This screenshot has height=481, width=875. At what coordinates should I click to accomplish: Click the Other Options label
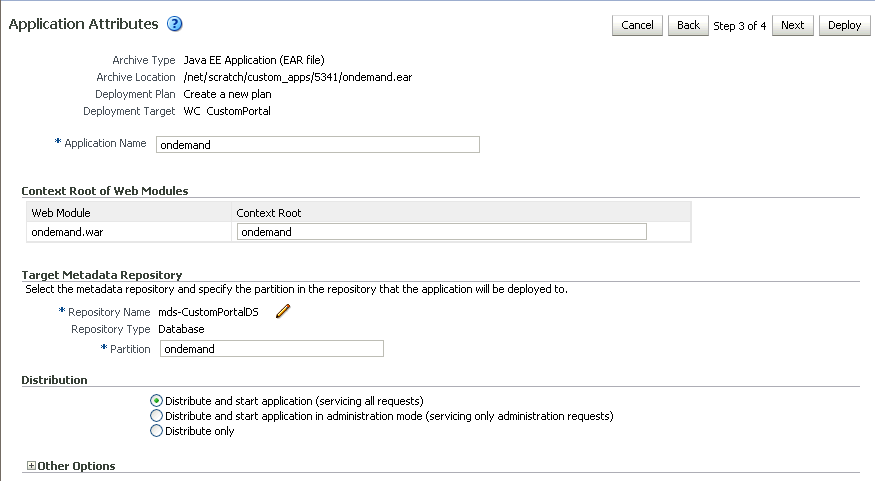[76, 466]
